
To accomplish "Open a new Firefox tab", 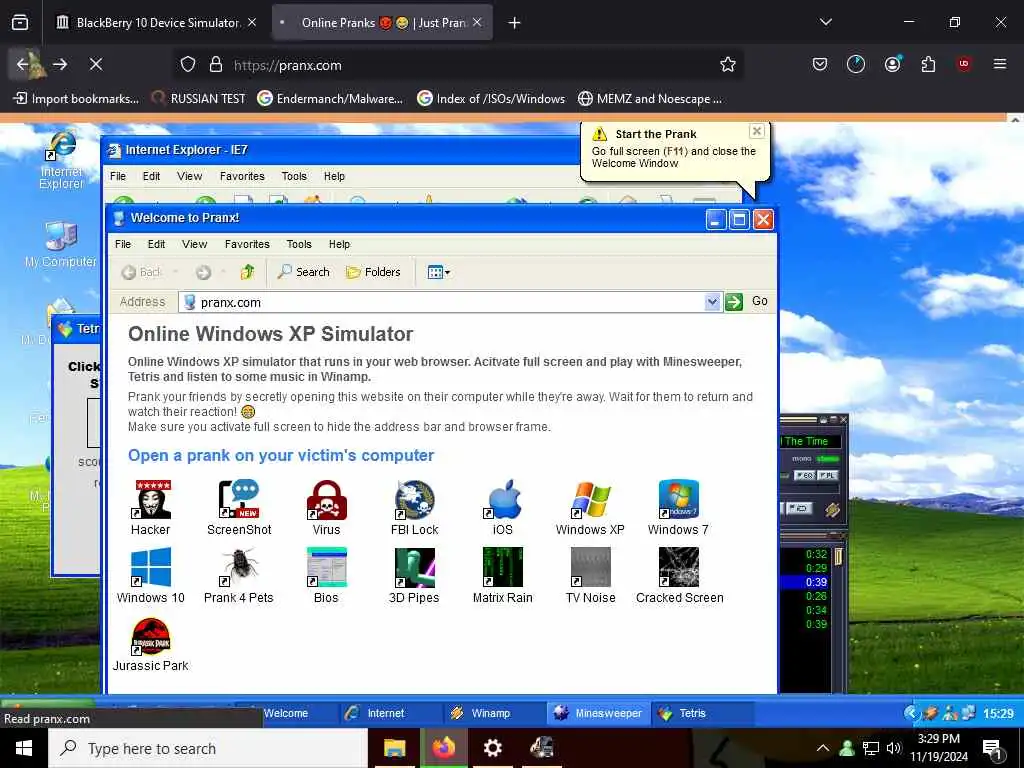I will click(x=515, y=23).
